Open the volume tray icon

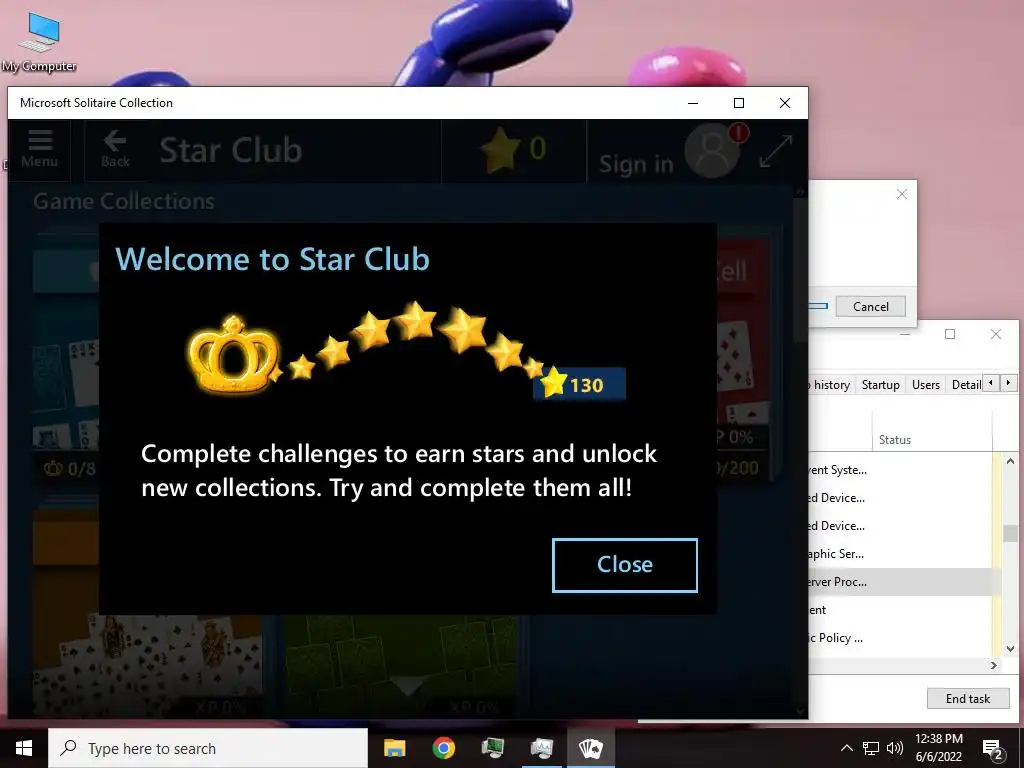[x=895, y=748]
